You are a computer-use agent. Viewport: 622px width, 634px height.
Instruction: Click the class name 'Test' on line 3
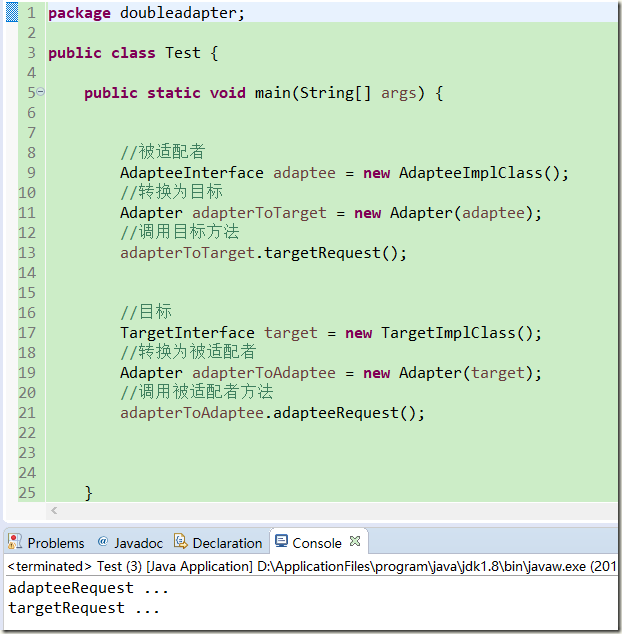coord(183,53)
